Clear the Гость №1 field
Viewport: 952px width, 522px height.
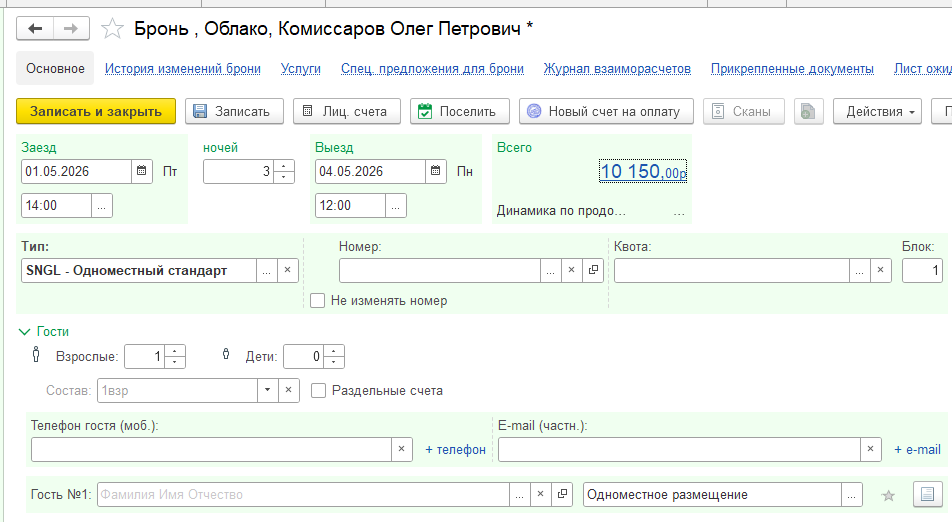(540, 495)
